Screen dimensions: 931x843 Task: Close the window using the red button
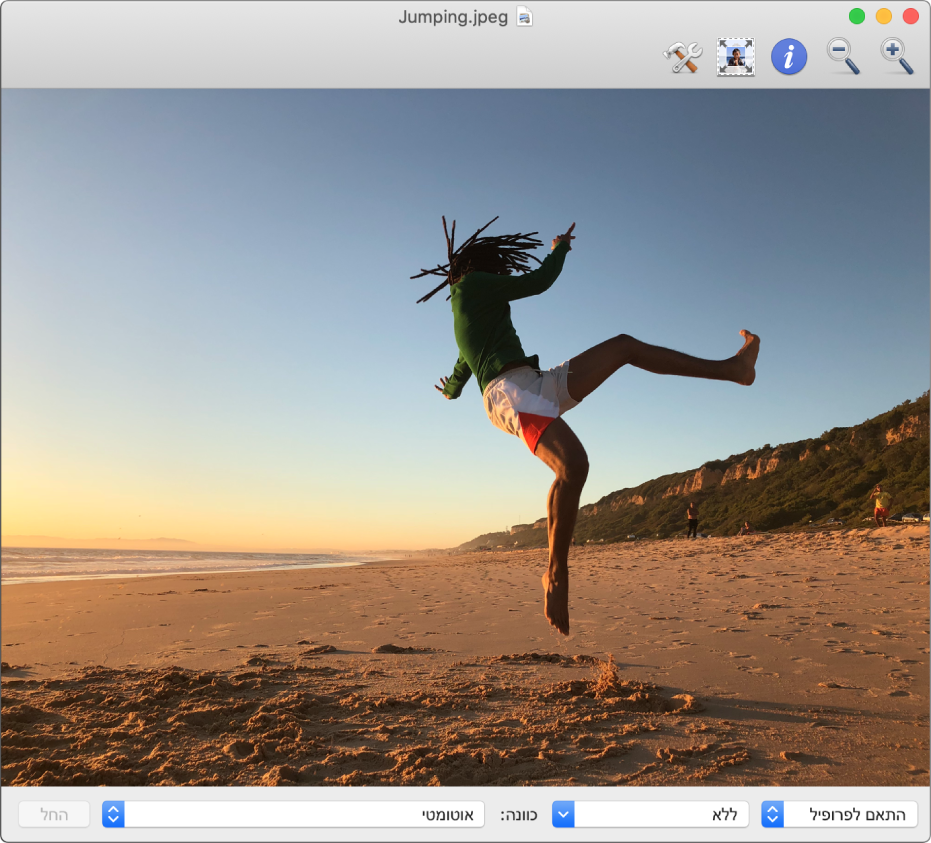click(x=911, y=16)
